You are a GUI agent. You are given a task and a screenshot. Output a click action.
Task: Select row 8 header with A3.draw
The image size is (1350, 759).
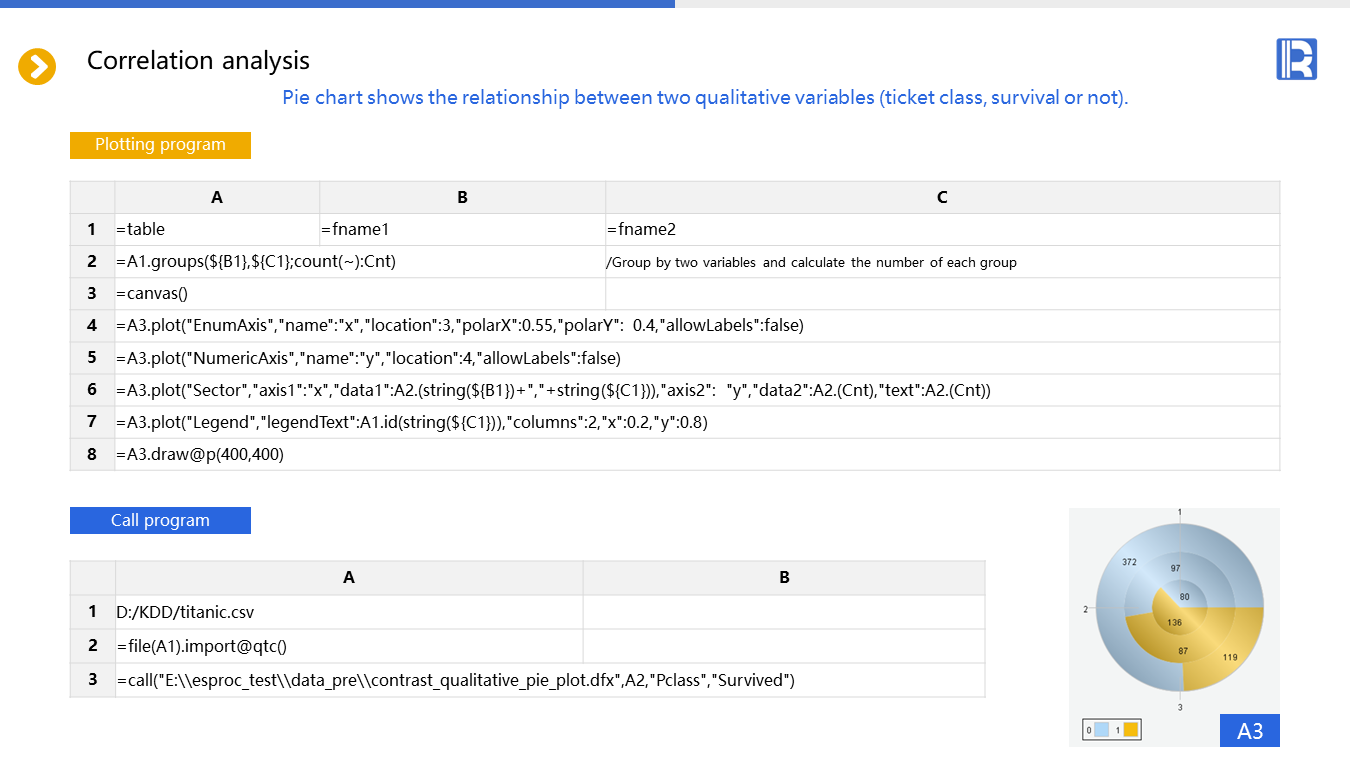pos(92,454)
